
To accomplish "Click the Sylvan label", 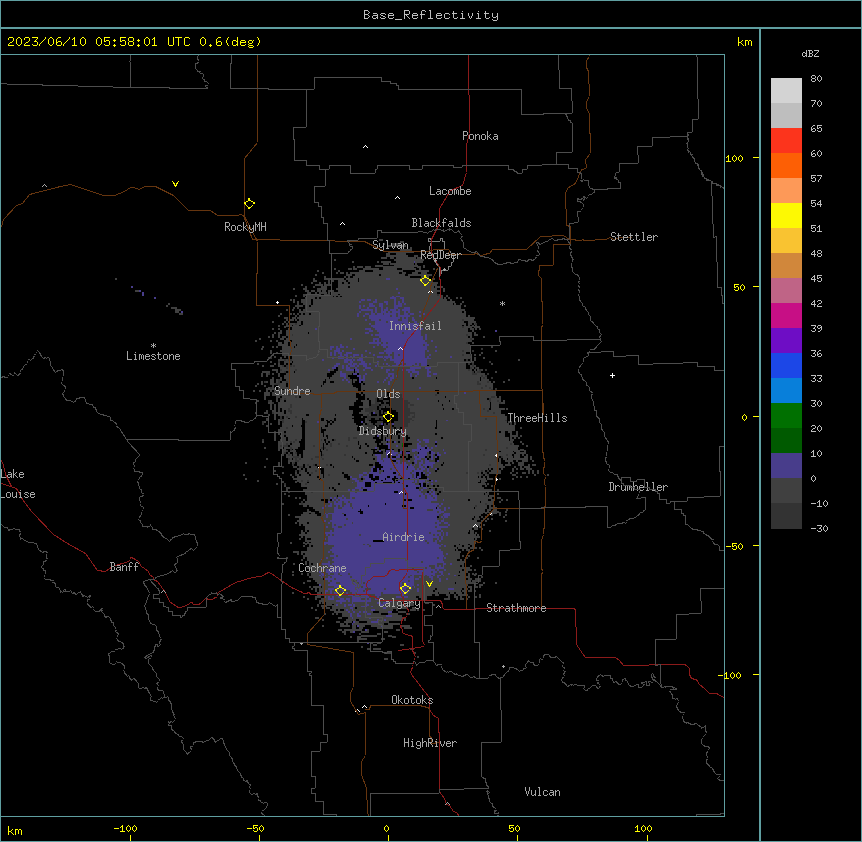I will (x=390, y=245).
